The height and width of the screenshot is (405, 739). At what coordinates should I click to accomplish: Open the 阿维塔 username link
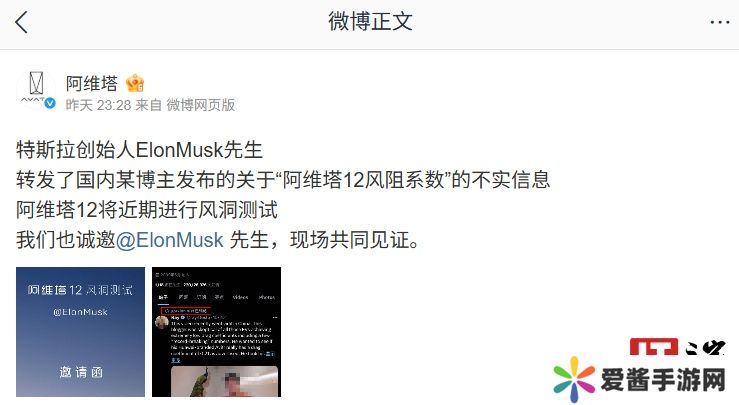[92, 83]
